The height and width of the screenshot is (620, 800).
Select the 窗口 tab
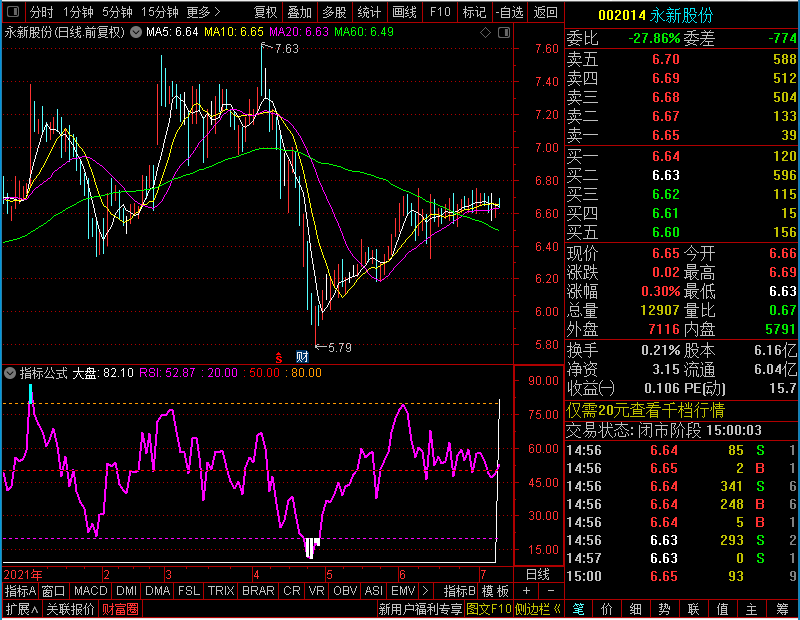coord(54,591)
